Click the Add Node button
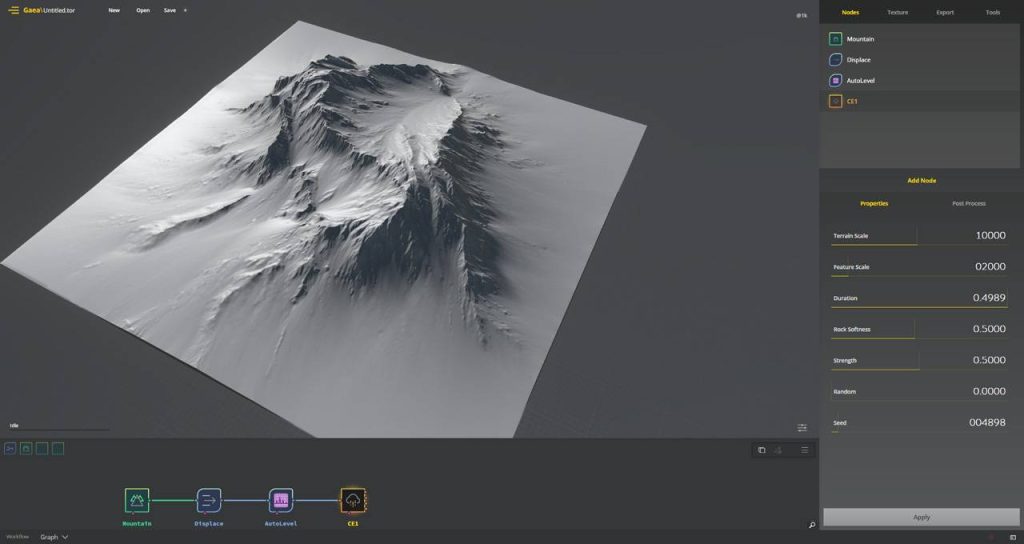This screenshot has width=1024, height=544. (921, 180)
